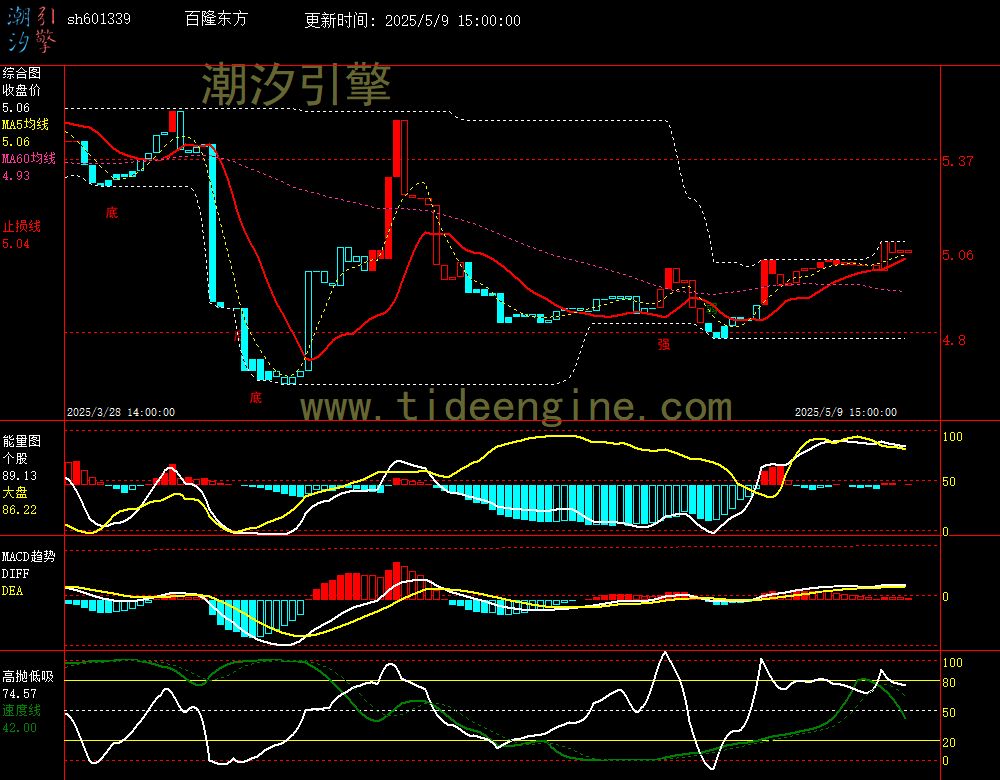Viewport: 1000px width, 780px height.
Task: Select the red 止损线 label
Action: pos(22,226)
